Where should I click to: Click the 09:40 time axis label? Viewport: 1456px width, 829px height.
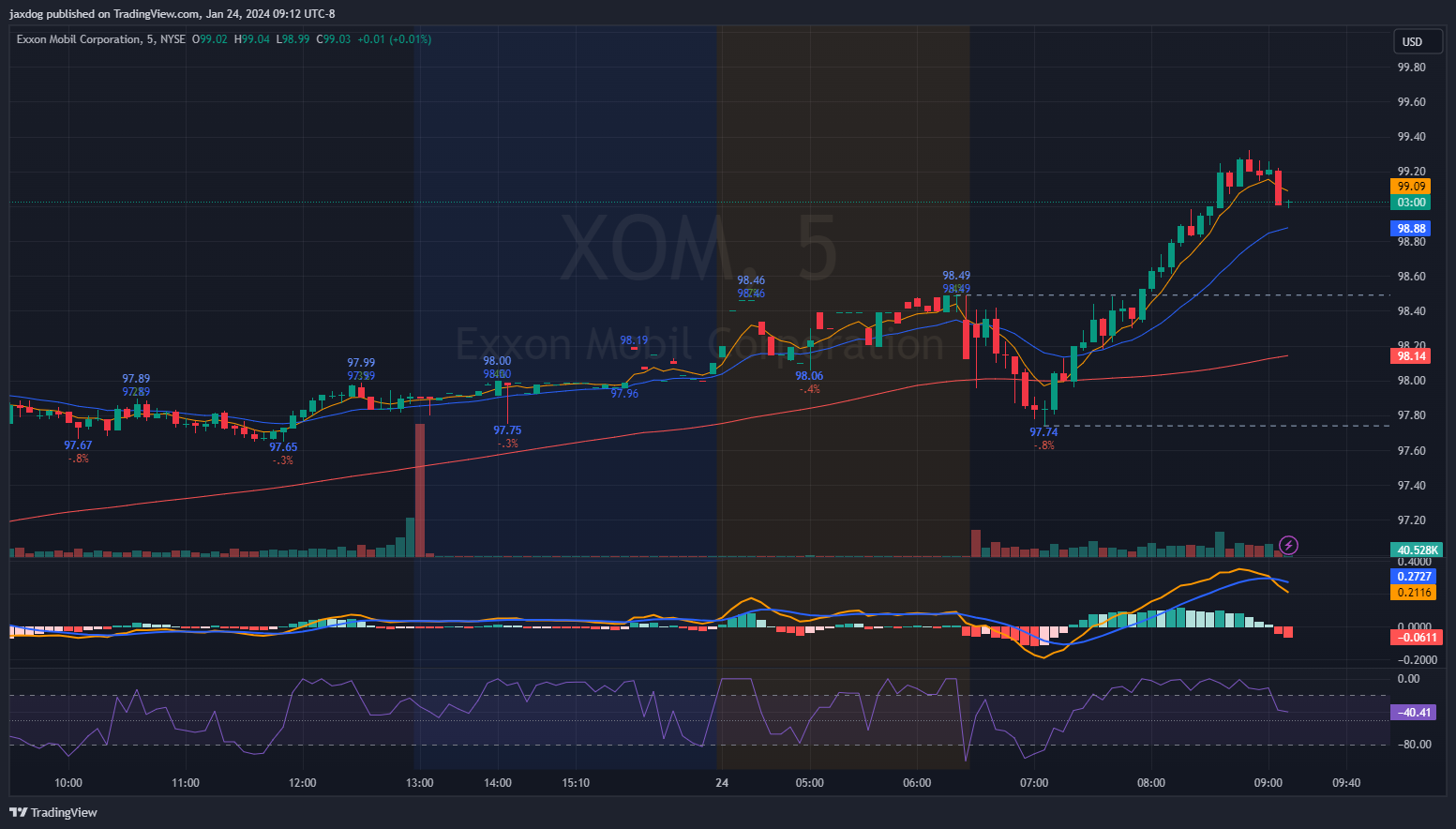(1346, 783)
